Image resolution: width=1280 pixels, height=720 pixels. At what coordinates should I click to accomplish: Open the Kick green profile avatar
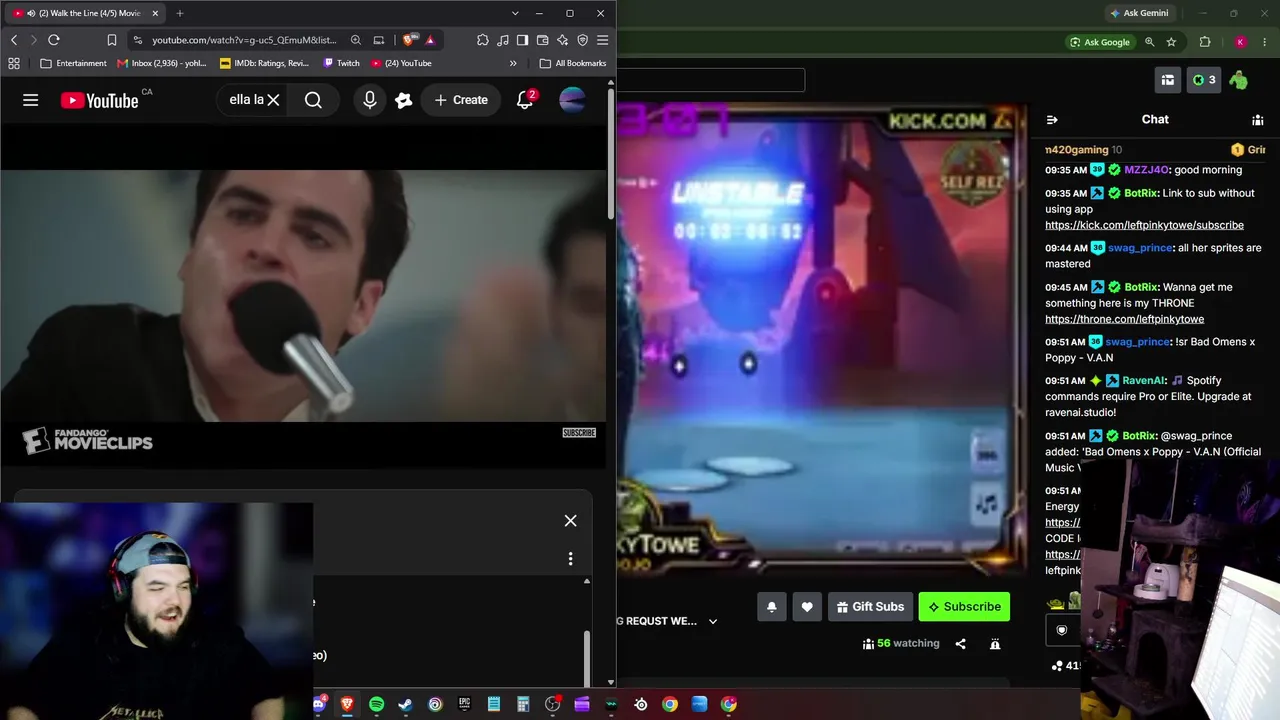point(1239,80)
